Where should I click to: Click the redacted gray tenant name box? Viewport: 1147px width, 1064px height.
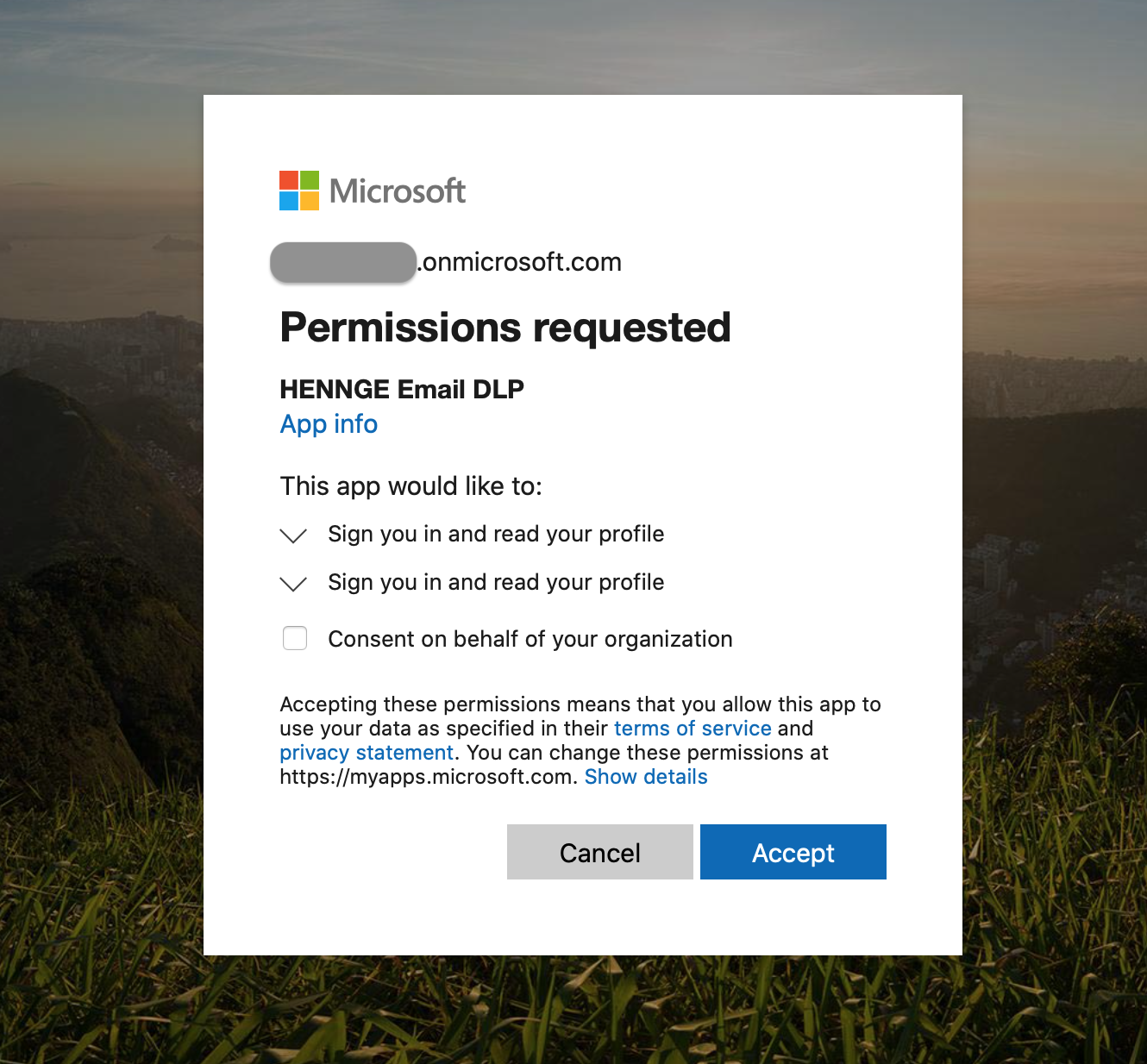pyautogui.click(x=343, y=262)
